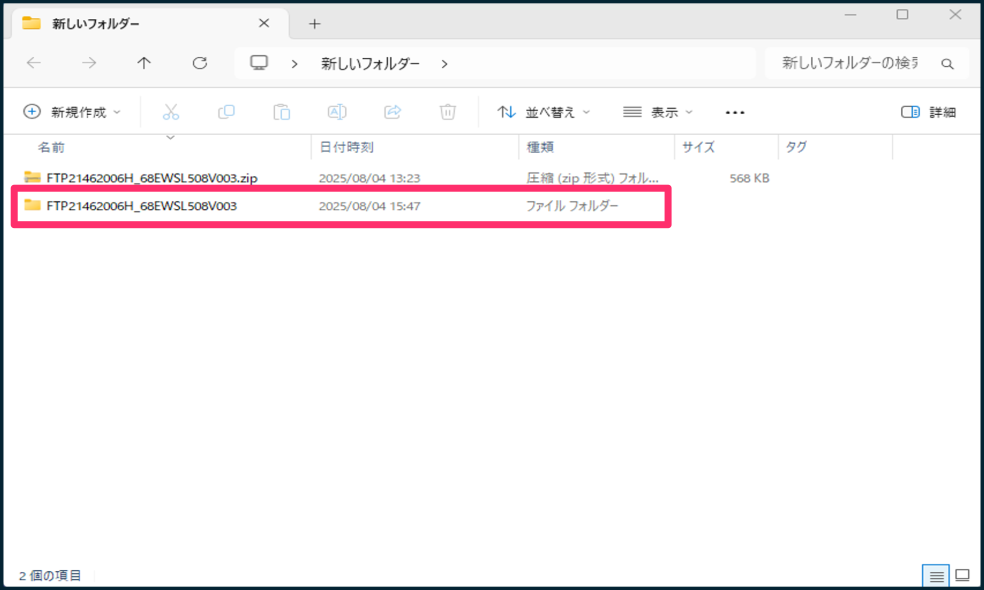
Task: Refresh the current folder view
Action: coord(199,63)
